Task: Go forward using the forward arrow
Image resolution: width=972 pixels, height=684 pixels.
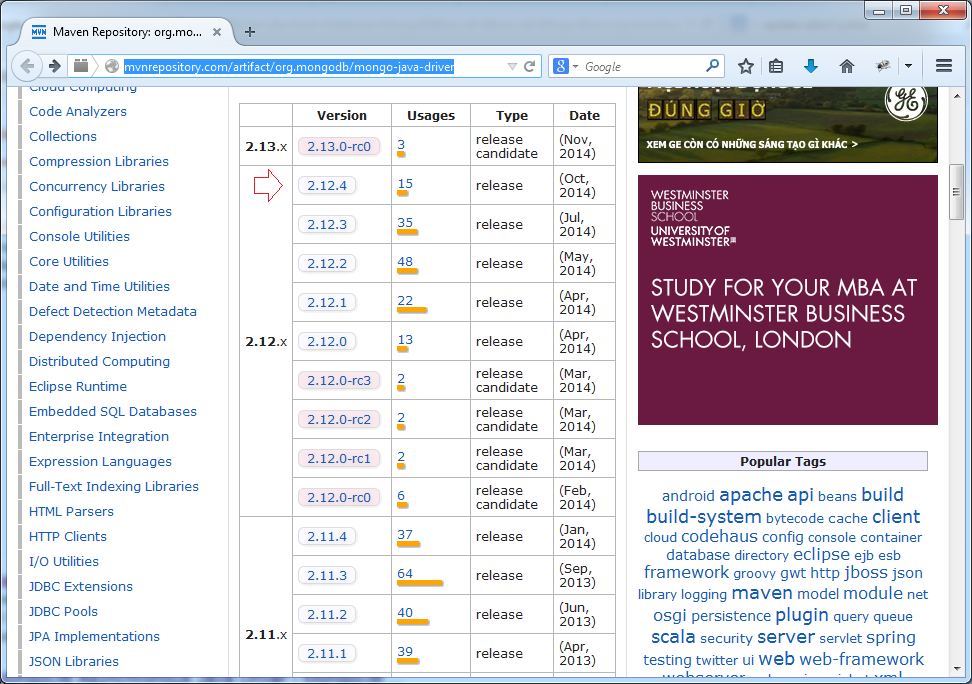Action: tap(55, 66)
